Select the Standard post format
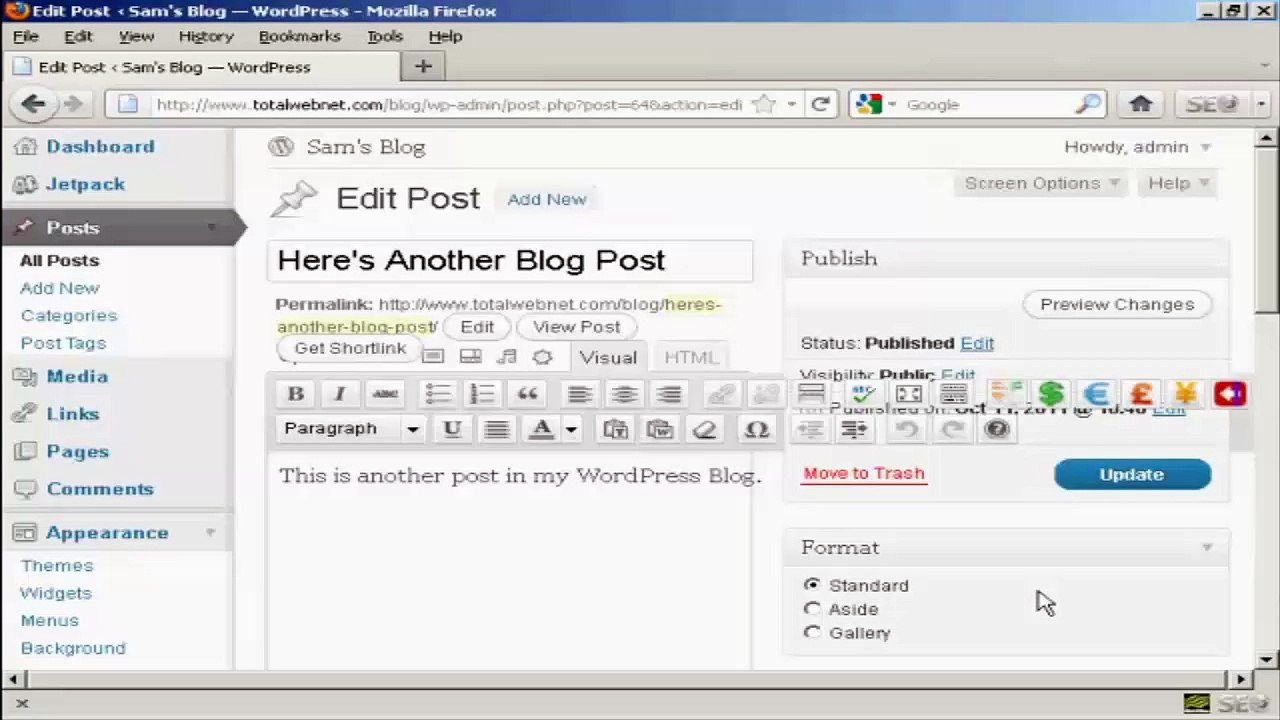 point(812,585)
